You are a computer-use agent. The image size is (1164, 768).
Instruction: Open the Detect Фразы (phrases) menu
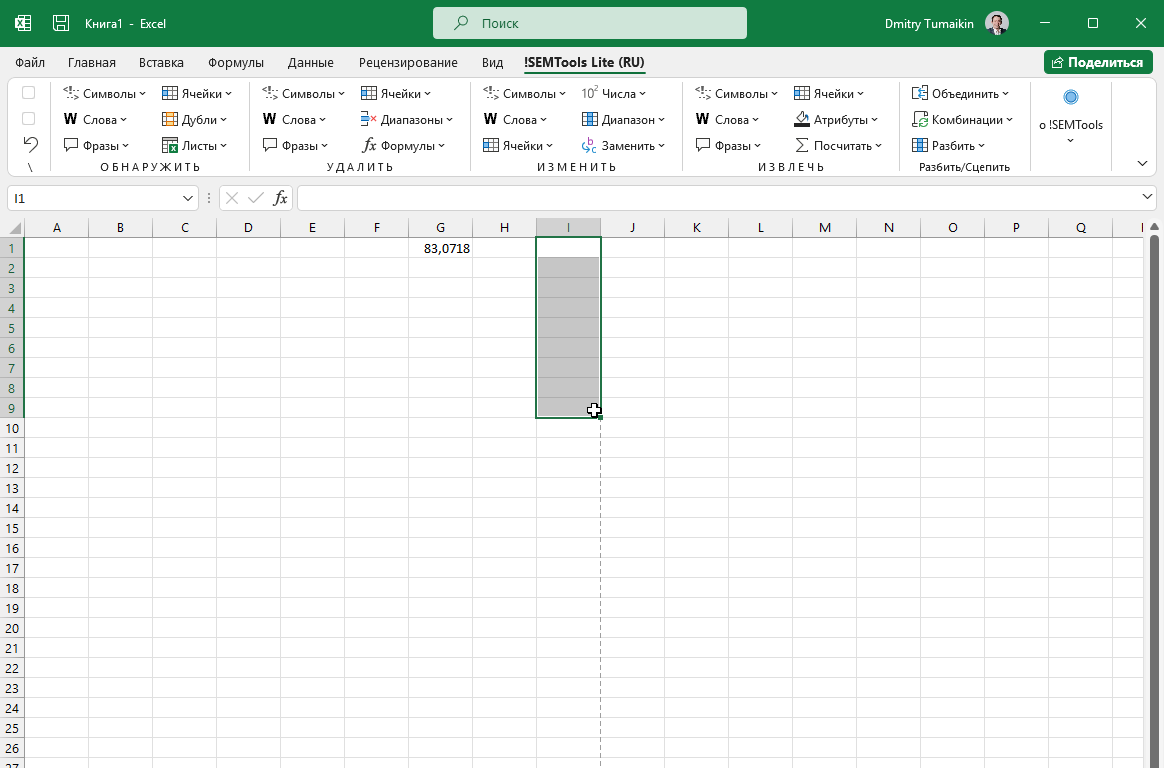point(97,145)
